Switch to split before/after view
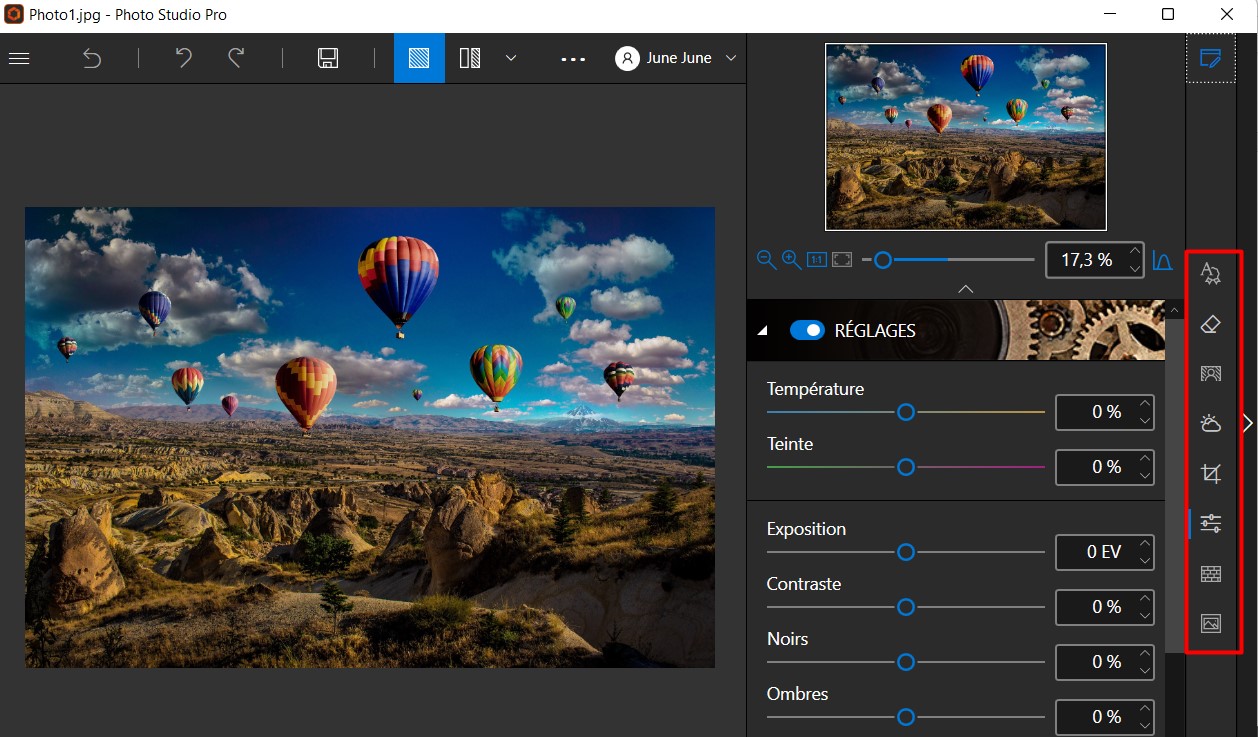 (470, 58)
